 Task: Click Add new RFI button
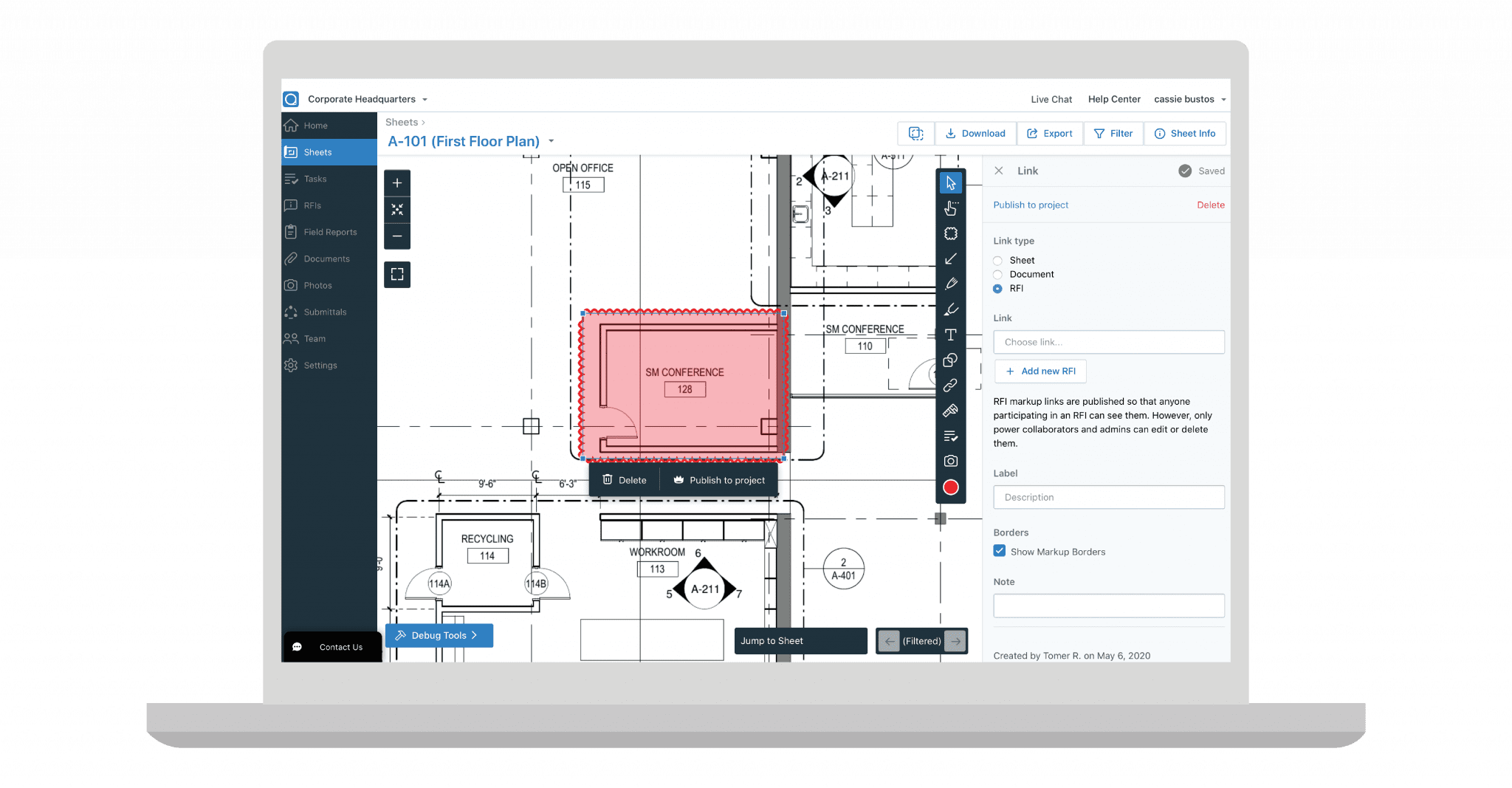pos(1041,371)
